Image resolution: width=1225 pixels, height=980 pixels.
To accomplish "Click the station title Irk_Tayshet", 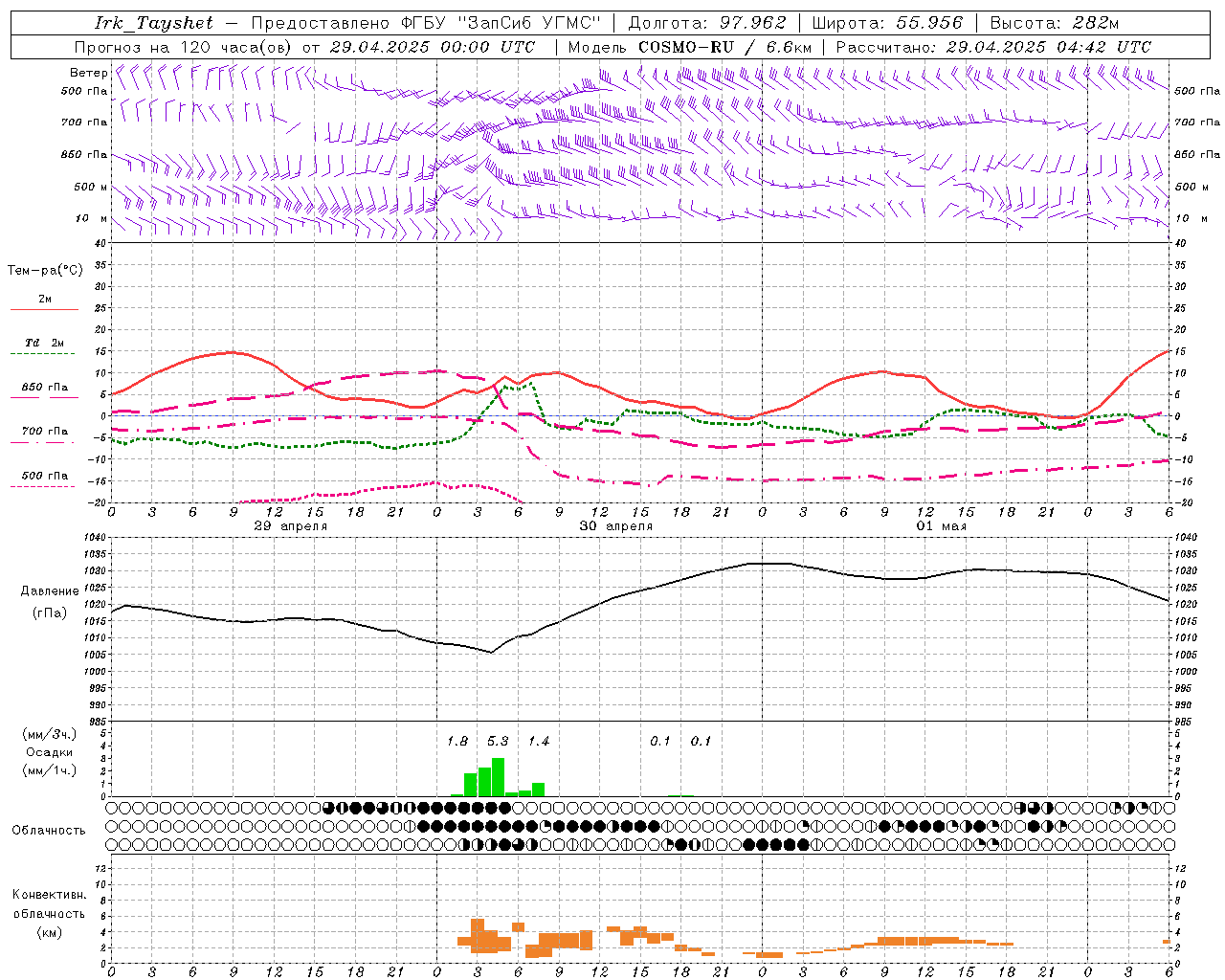I will click(x=154, y=23).
